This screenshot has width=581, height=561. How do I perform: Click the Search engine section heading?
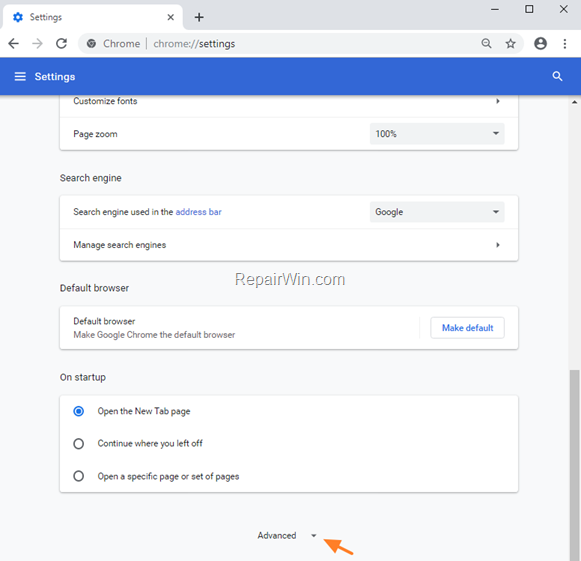click(x=91, y=178)
